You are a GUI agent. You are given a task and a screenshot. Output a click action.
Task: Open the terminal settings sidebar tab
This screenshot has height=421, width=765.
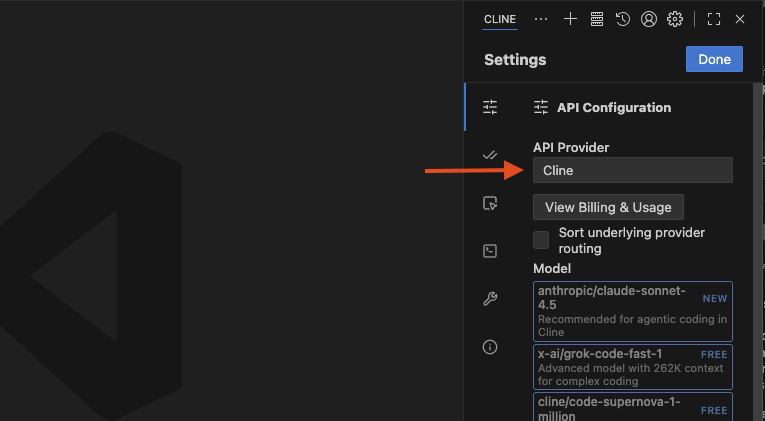click(x=490, y=251)
